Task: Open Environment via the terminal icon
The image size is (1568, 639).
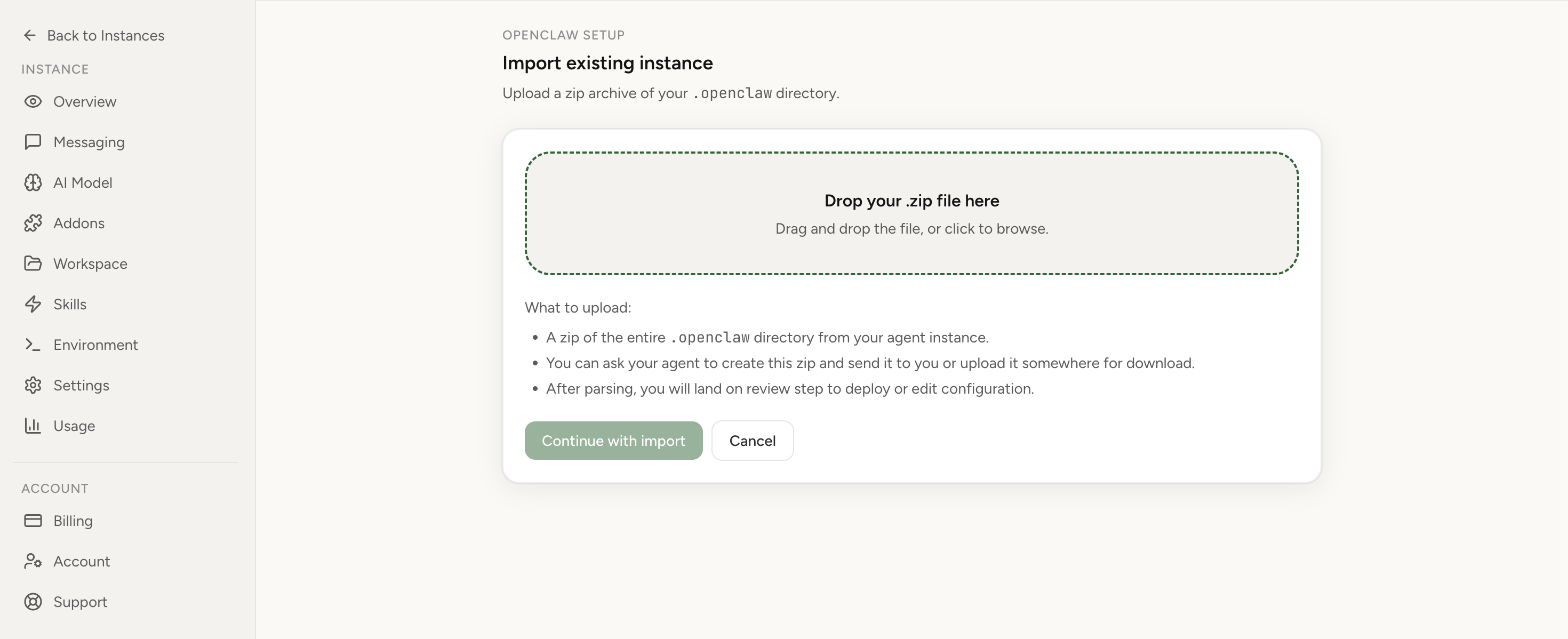Action: point(34,345)
